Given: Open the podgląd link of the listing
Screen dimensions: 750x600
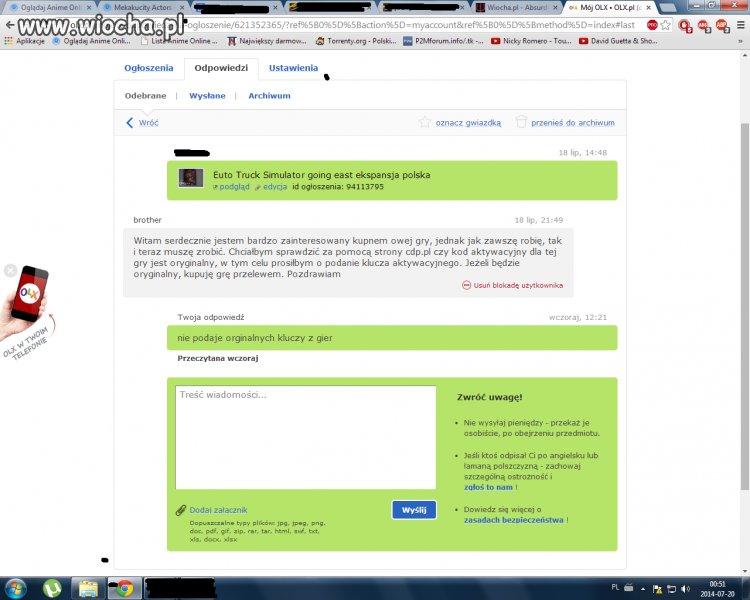Looking at the screenshot, I should click(234, 187).
